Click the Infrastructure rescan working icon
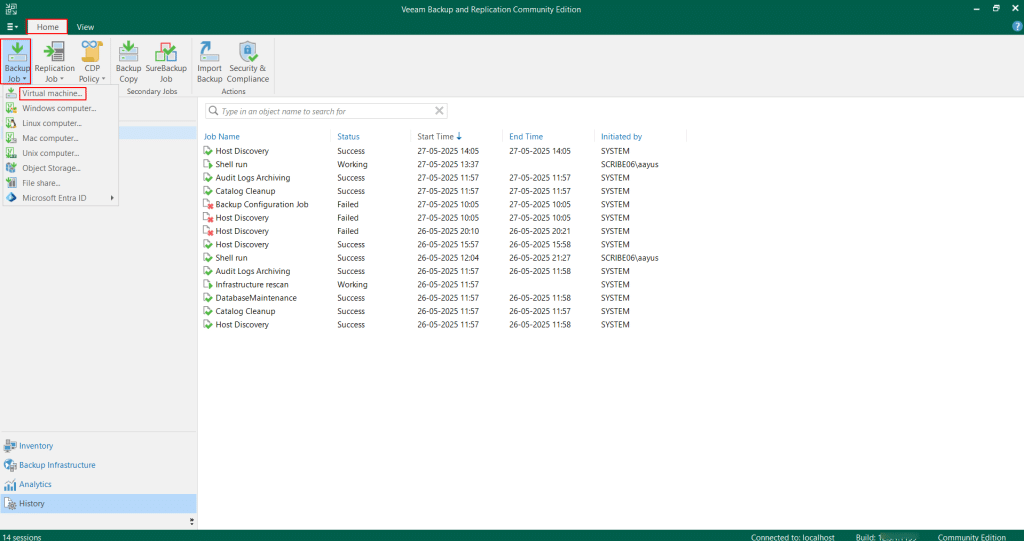This screenshot has width=1024, height=541. [x=208, y=284]
